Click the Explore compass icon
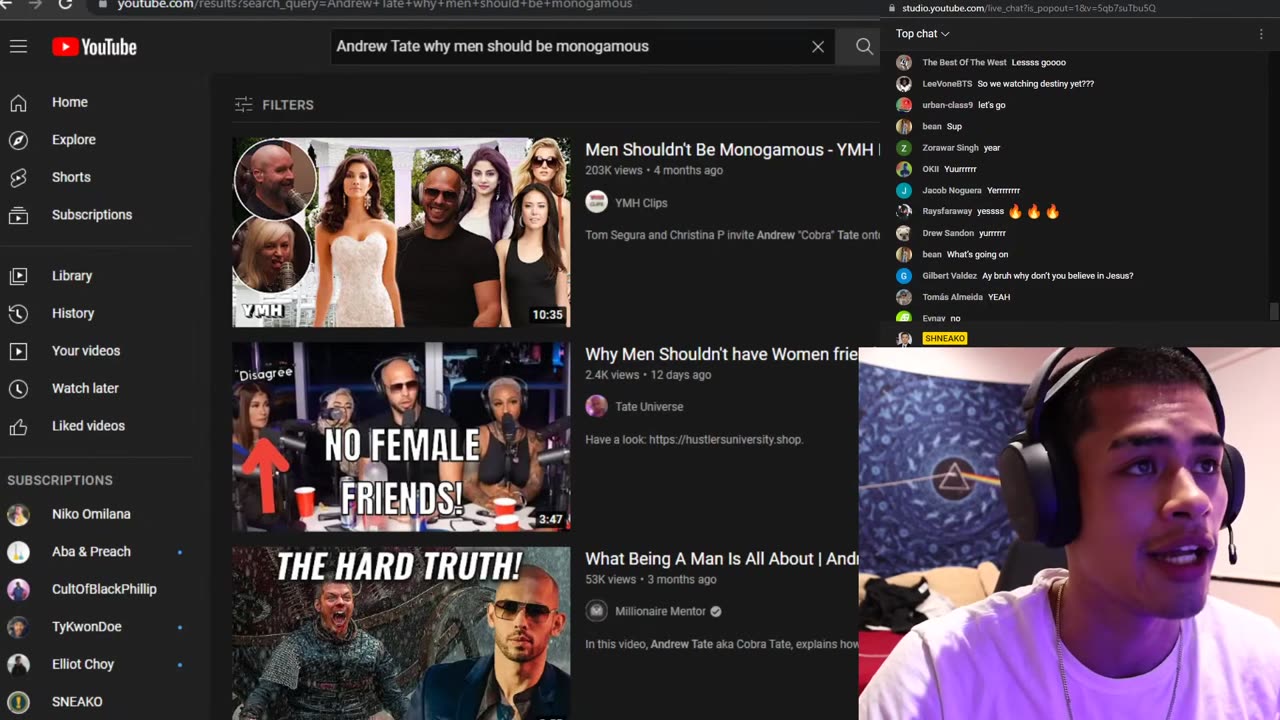Image resolution: width=1280 pixels, height=720 pixels. click(x=18, y=140)
